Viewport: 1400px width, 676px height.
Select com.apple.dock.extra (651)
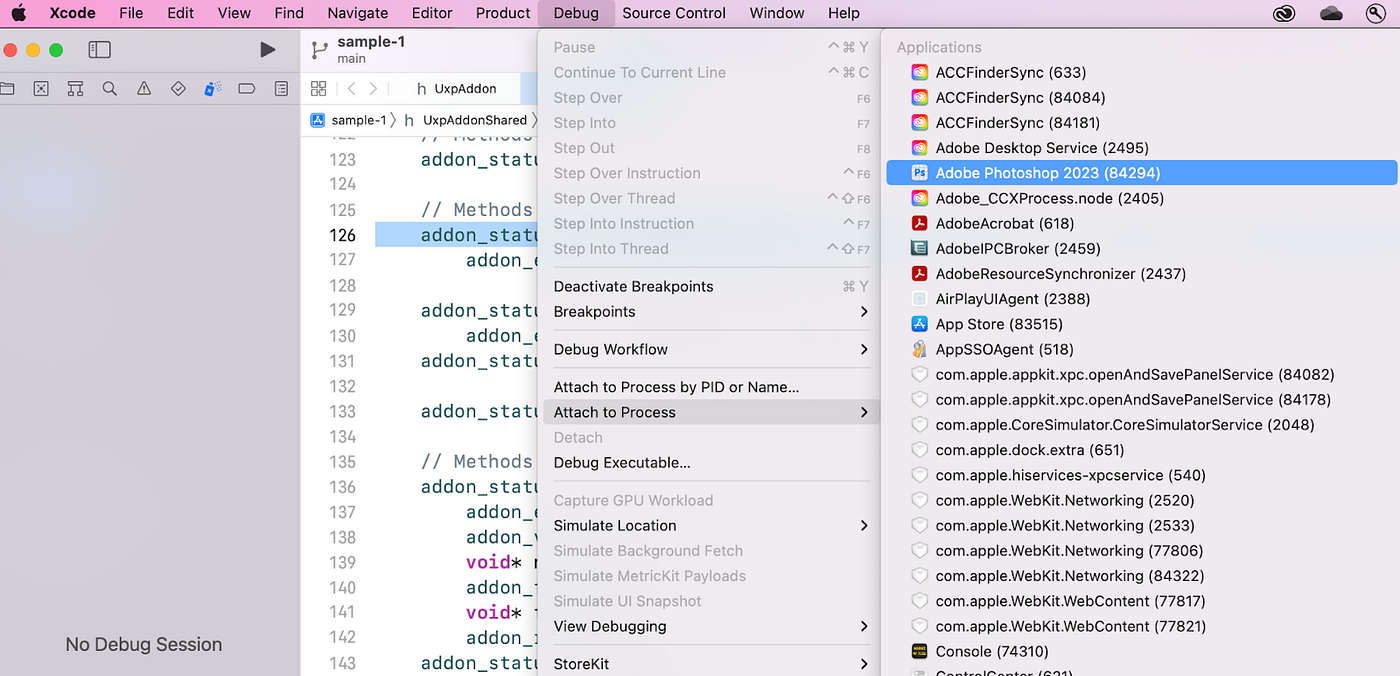[1141, 450]
